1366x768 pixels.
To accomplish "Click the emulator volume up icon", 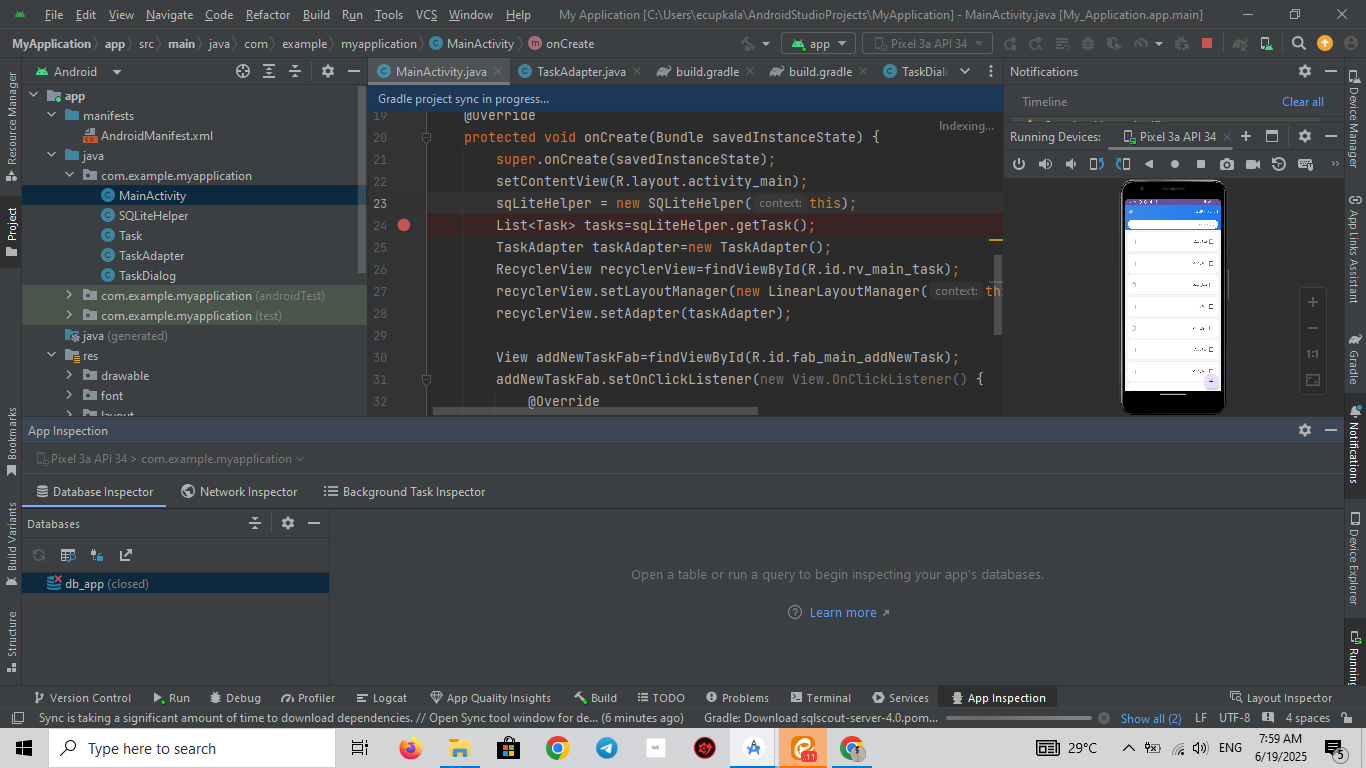I will click(1045, 164).
